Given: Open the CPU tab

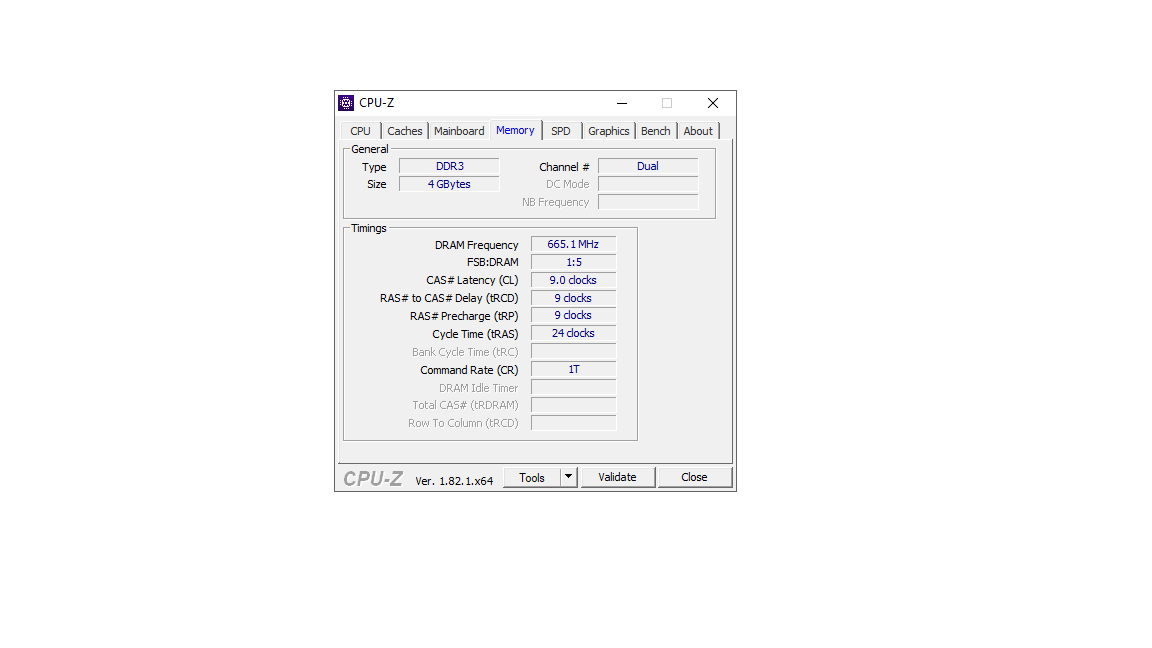Looking at the screenshot, I should (x=360, y=131).
